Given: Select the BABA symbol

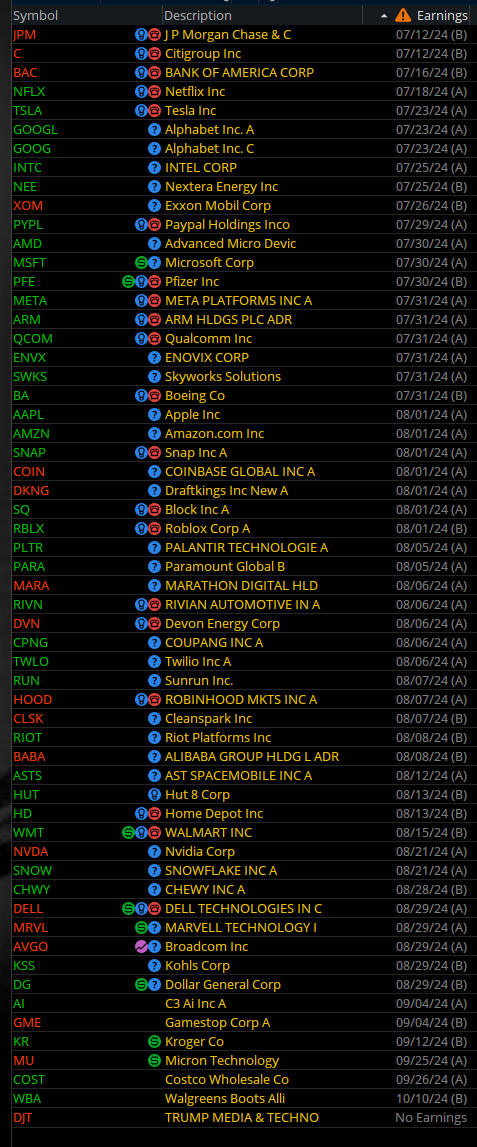Looking at the screenshot, I should point(29,757).
